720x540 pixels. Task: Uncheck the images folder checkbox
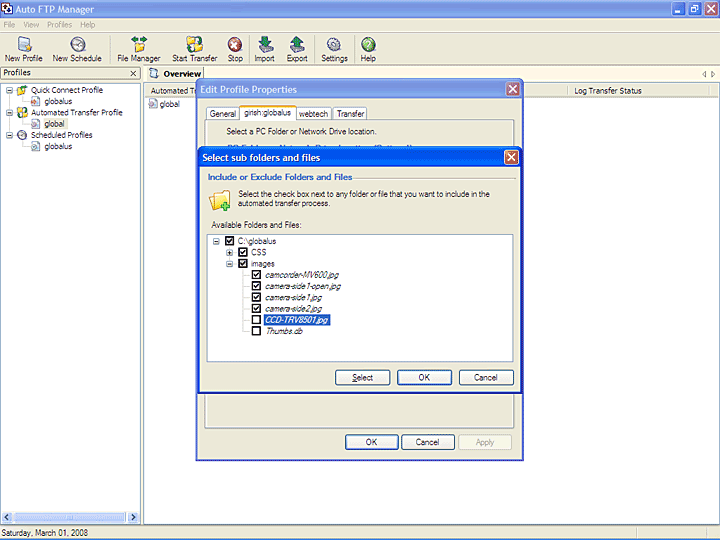point(243,264)
